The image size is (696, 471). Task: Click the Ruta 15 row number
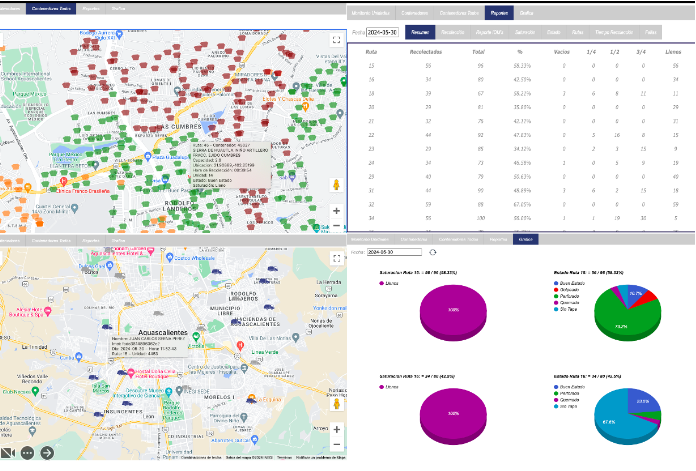tap(371, 66)
